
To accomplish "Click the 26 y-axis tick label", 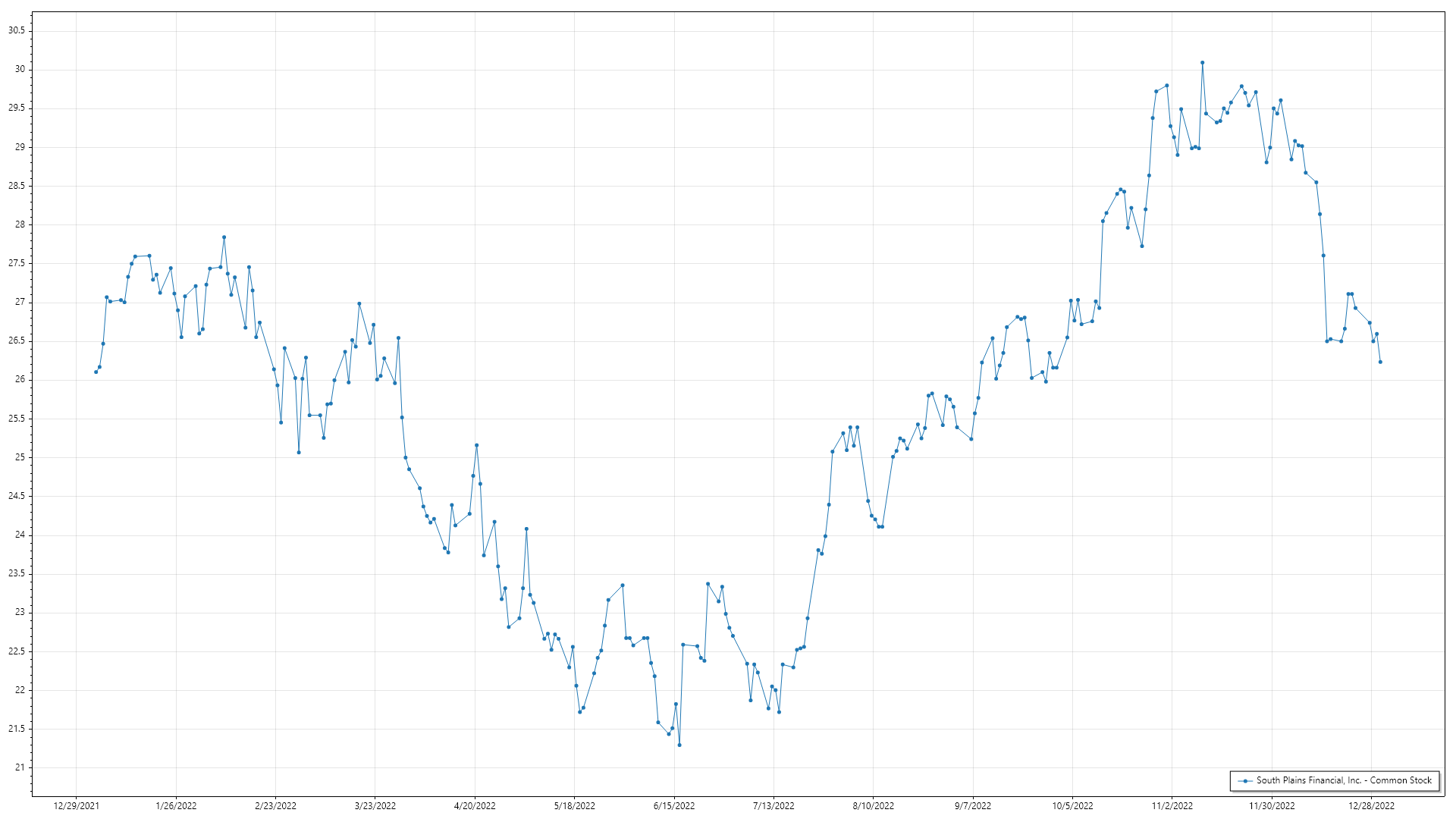I will (20, 379).
